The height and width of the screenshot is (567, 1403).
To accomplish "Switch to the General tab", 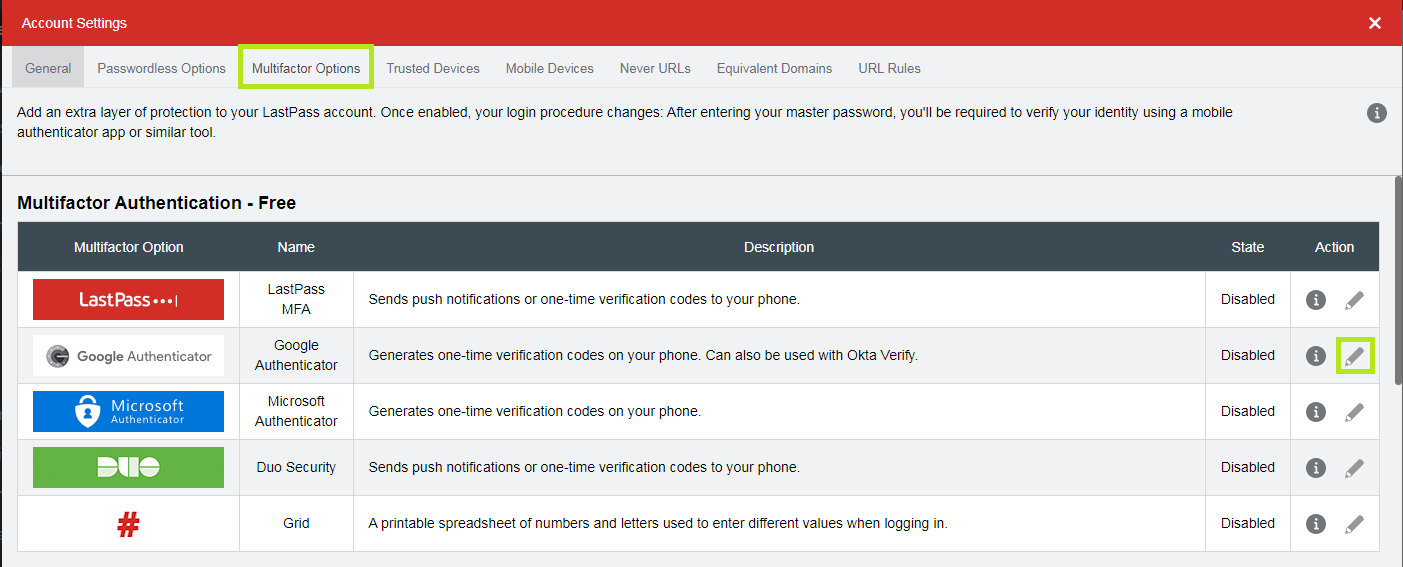I will (48, 68).
